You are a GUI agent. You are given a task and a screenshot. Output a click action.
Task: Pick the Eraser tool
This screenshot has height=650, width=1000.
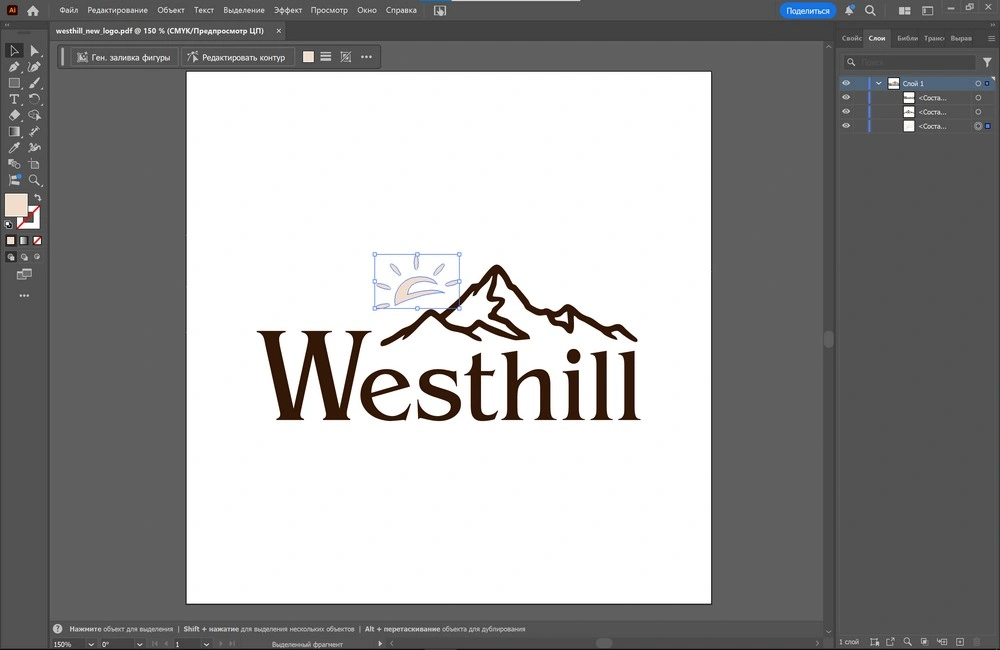[15, 115]
